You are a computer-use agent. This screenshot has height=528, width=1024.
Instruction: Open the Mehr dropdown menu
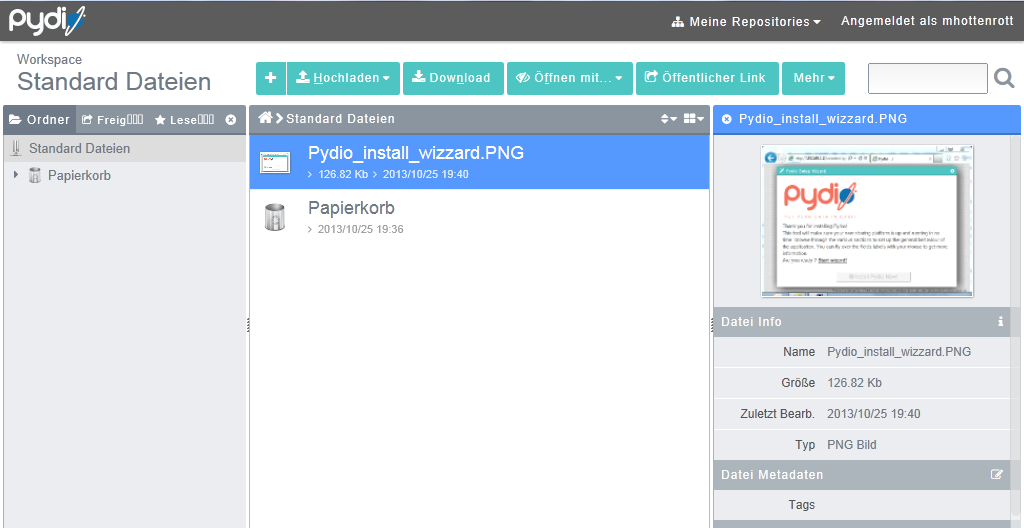point(813,78)
